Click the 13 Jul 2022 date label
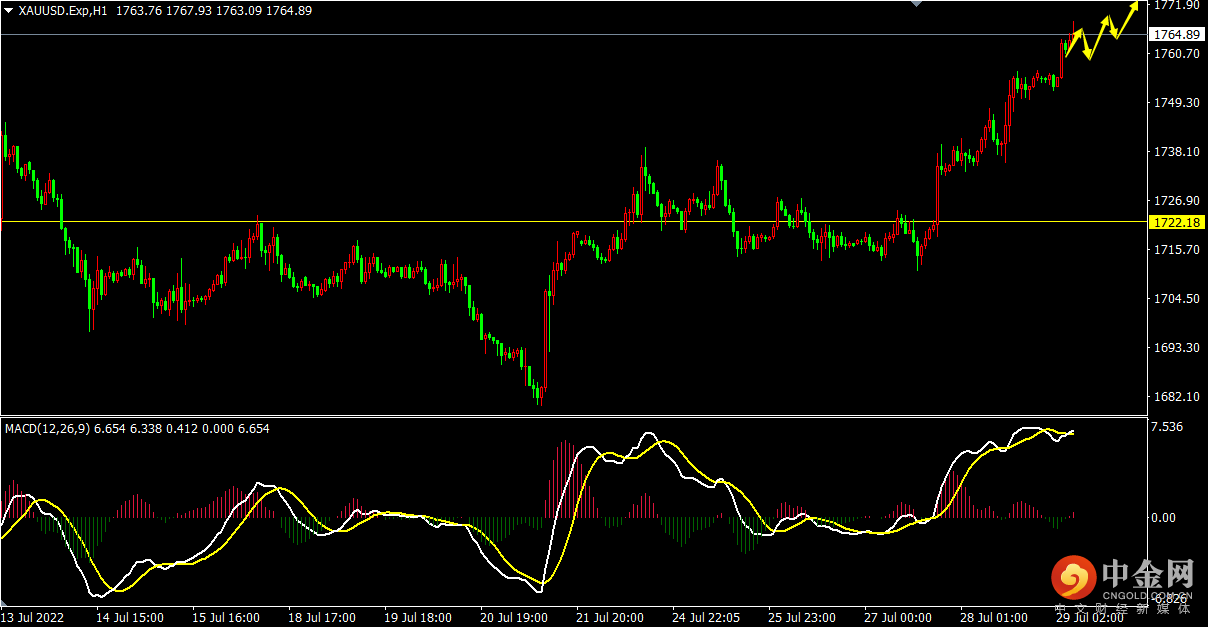The image size is (1208, 627). point(33,617)
